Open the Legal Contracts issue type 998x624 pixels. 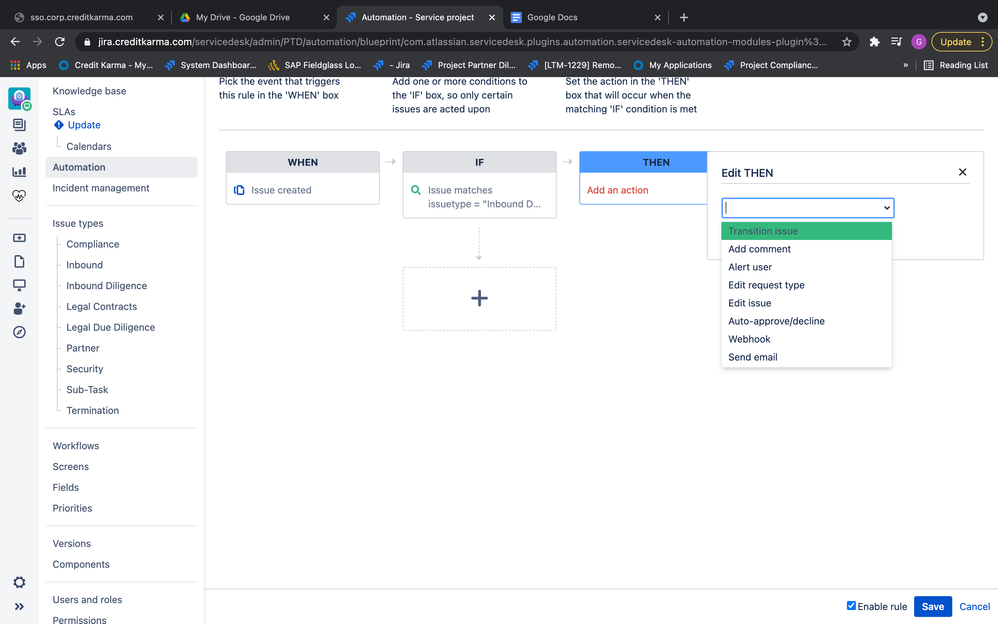pyautogui.click(x=101, y=306)
